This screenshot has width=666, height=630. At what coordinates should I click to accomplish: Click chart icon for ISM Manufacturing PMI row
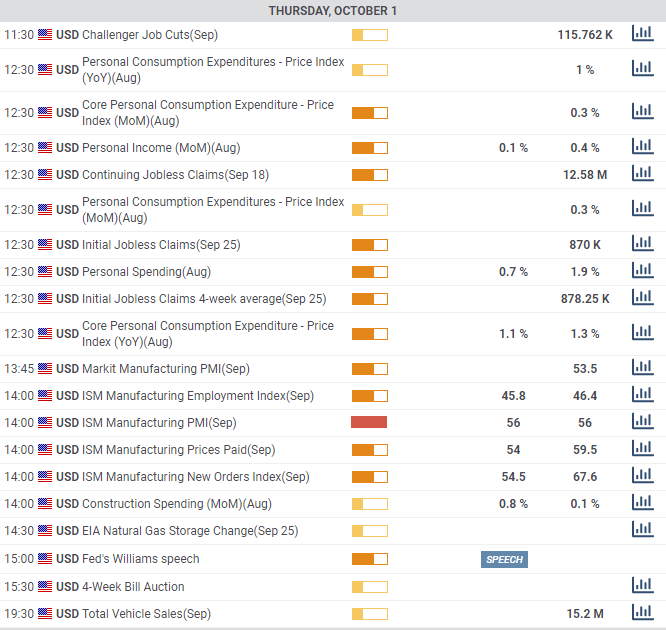point(641,422)
